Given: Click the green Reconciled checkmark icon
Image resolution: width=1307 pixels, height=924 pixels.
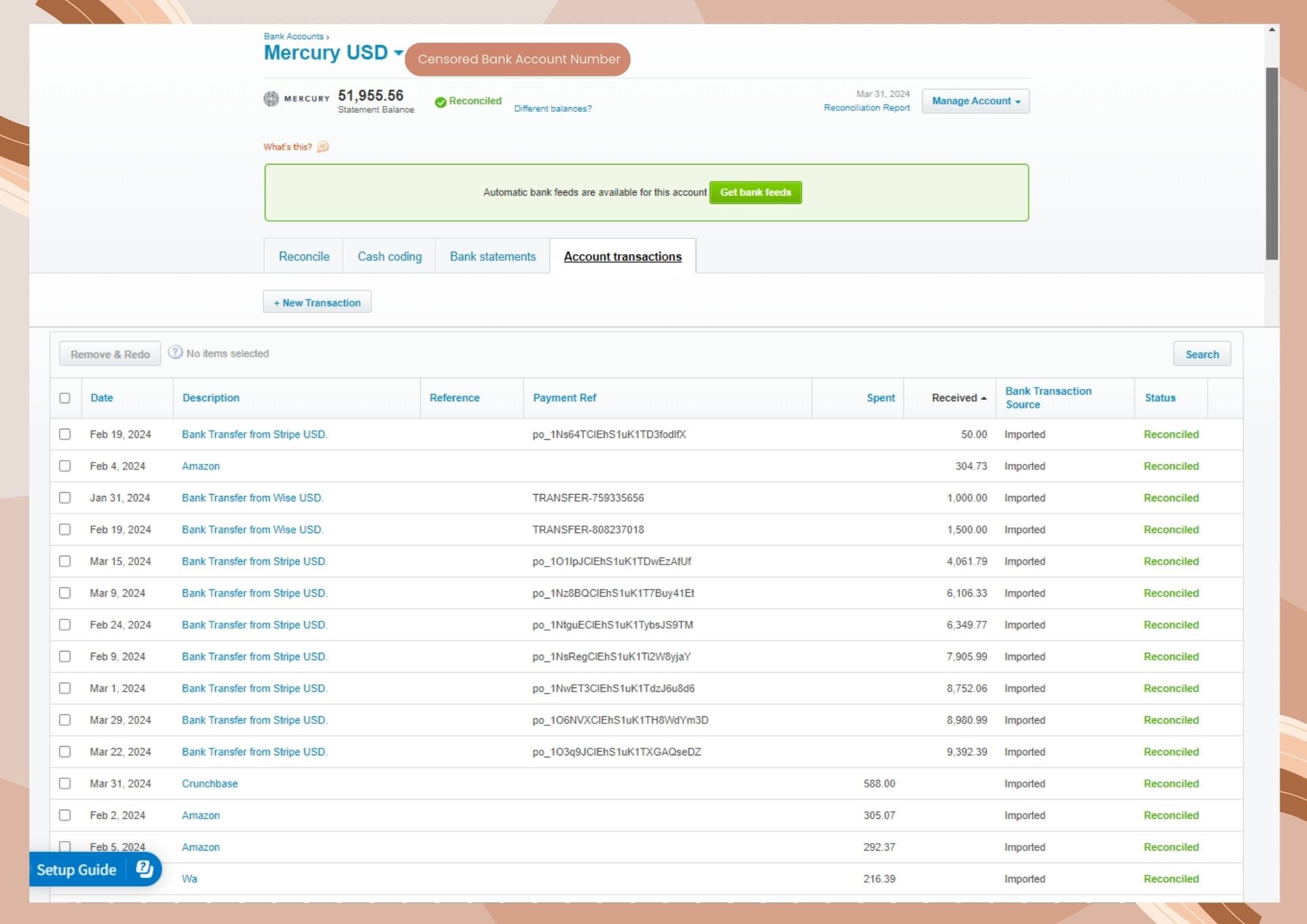Looking at the screenshot, I should tap(440, 102).
